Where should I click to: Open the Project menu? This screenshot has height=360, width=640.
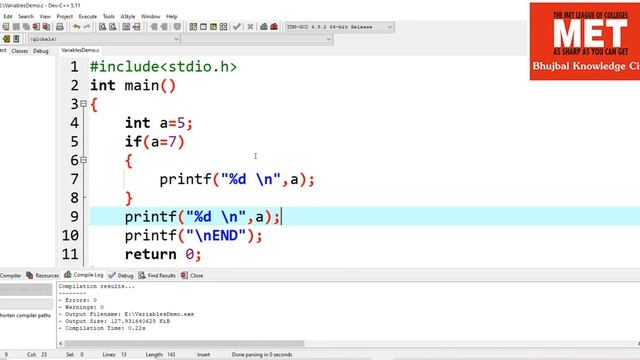pos(64,16)
